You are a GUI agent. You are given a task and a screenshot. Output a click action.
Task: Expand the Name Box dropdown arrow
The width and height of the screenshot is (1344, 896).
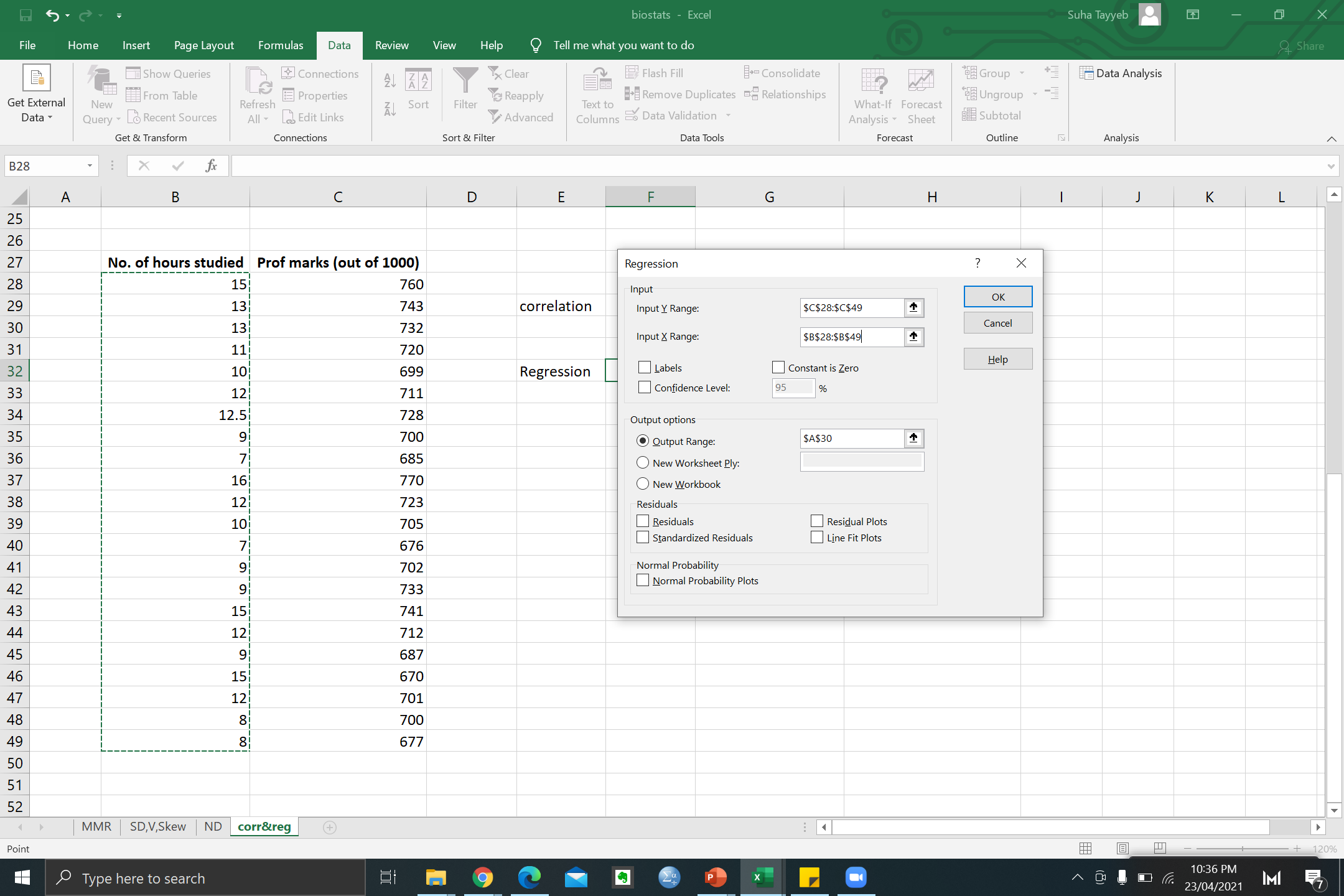[x=90, y=166]
